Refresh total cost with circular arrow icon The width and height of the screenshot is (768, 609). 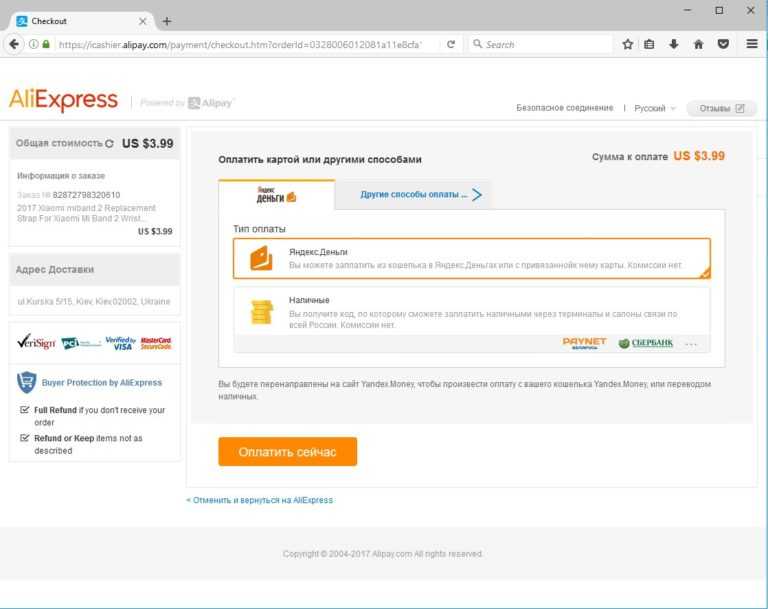[x=109, y=144]
